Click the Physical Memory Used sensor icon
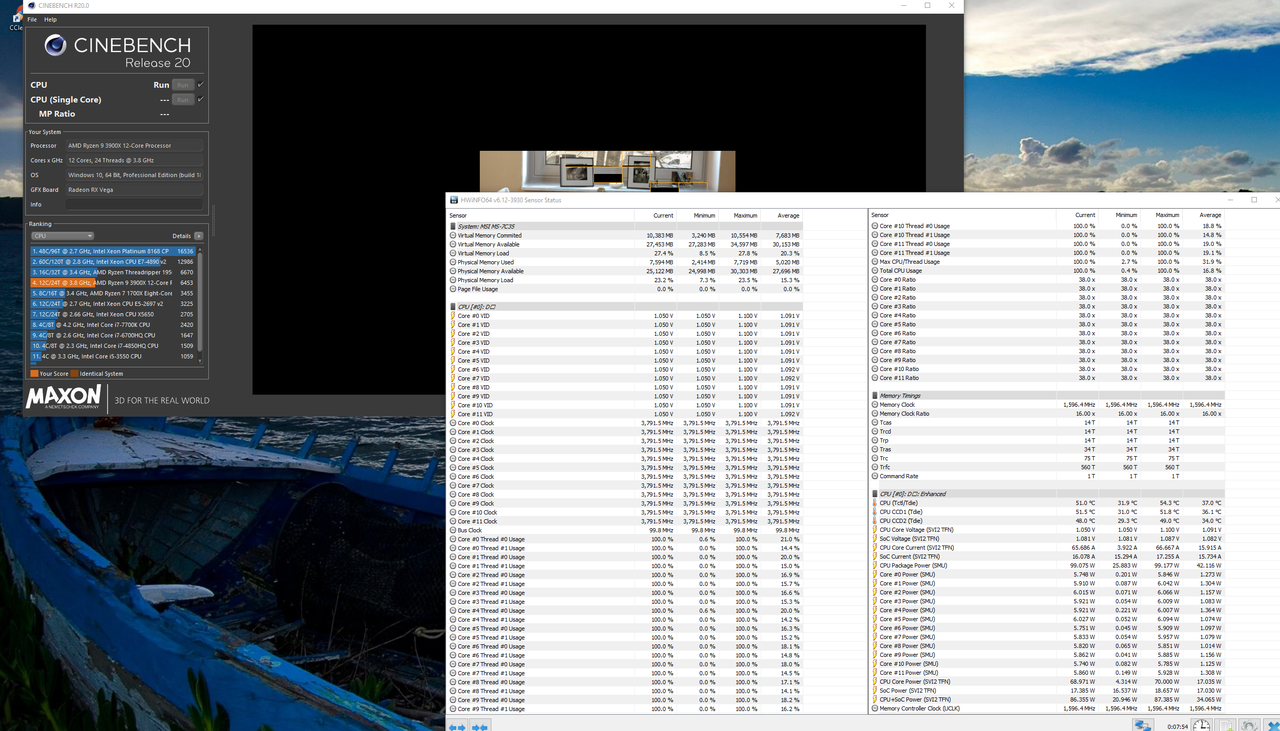This screenshot has width=1280, height=731. (453, 262)
